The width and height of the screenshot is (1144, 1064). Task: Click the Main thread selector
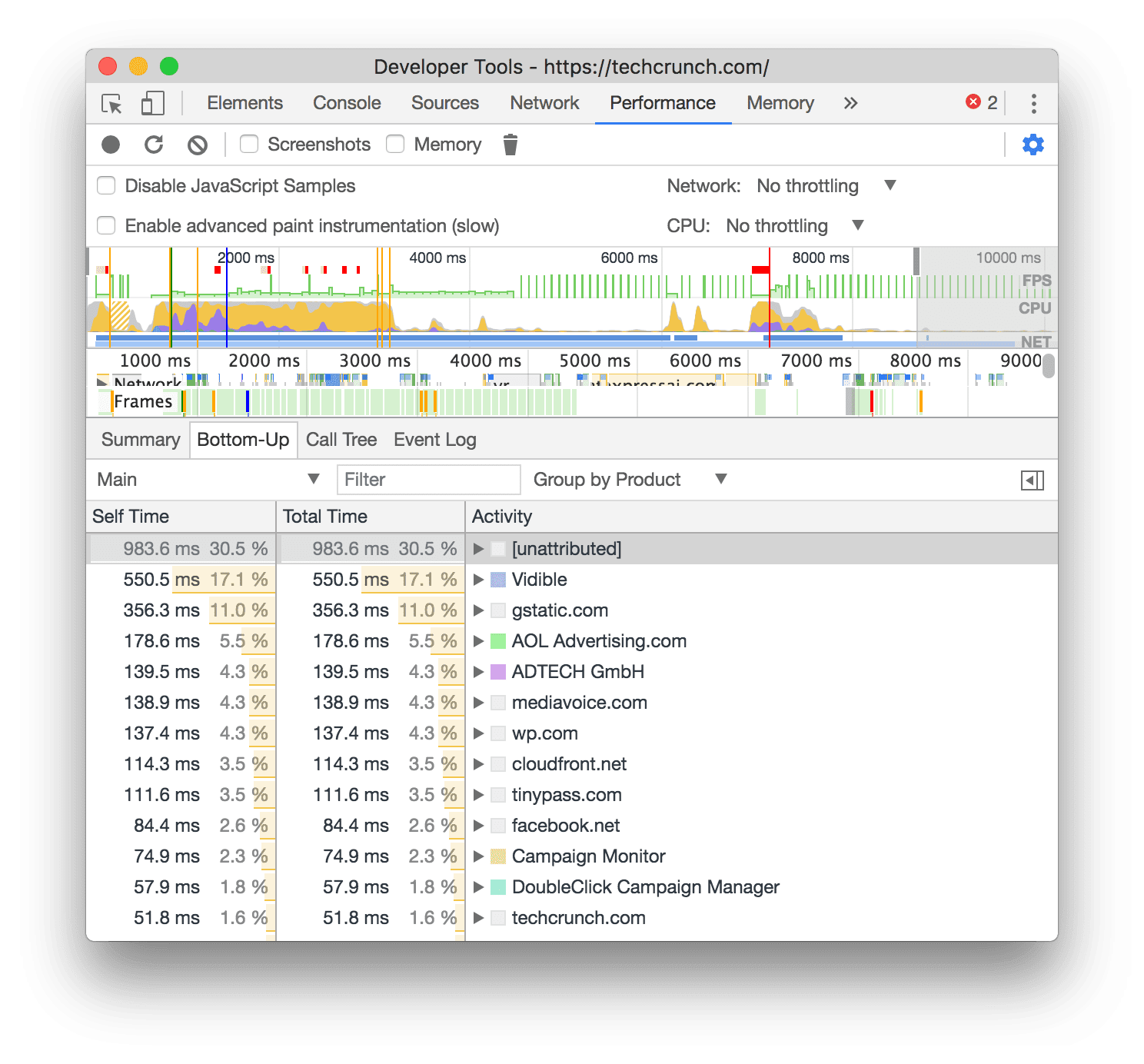pyautogui.click(x=208, y=479)
